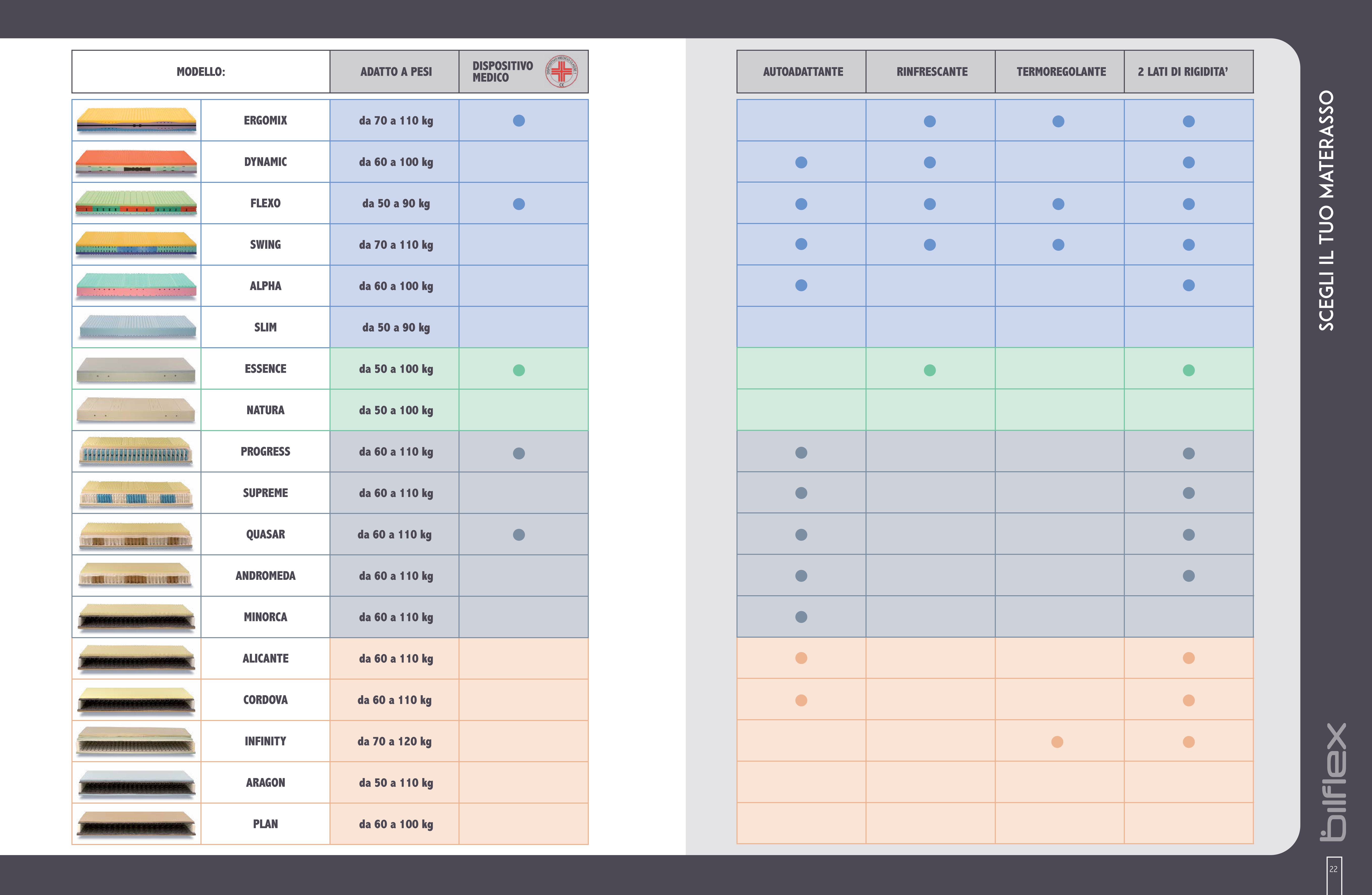Click the Ergomix mattress thumbnail
Screen dimensions: 1372x895
137,120
